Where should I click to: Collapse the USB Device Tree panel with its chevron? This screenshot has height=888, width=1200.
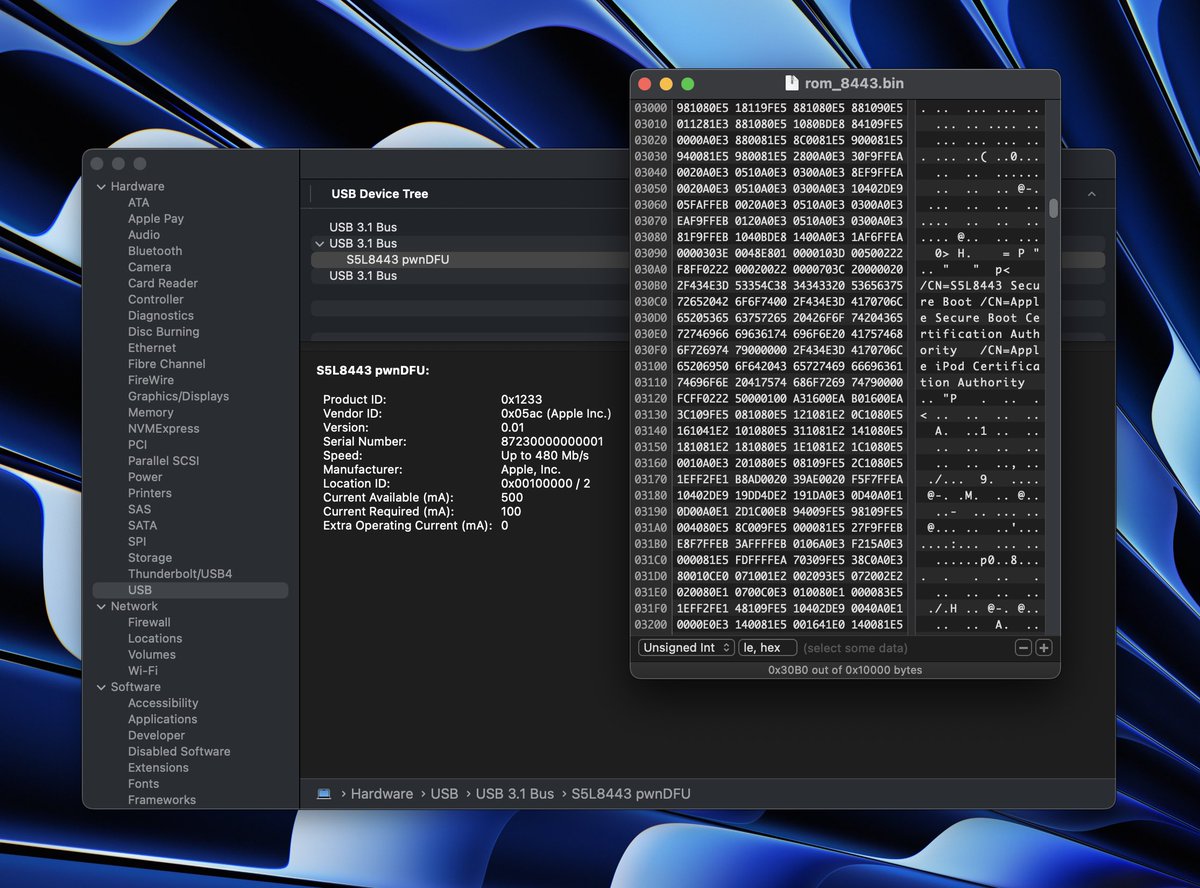[x=1091, y=193]
